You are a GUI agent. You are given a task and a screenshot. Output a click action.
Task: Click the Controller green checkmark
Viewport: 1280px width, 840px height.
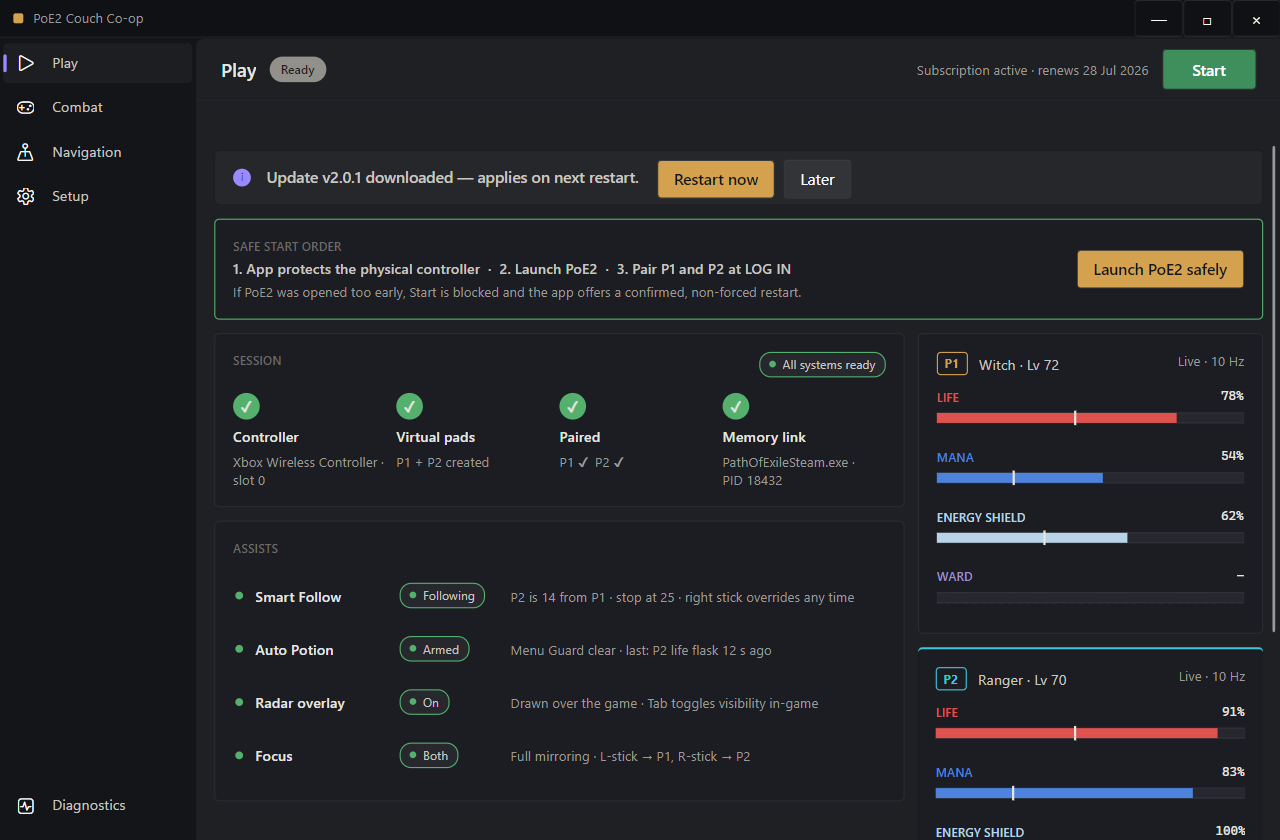(x=246, y=406)
